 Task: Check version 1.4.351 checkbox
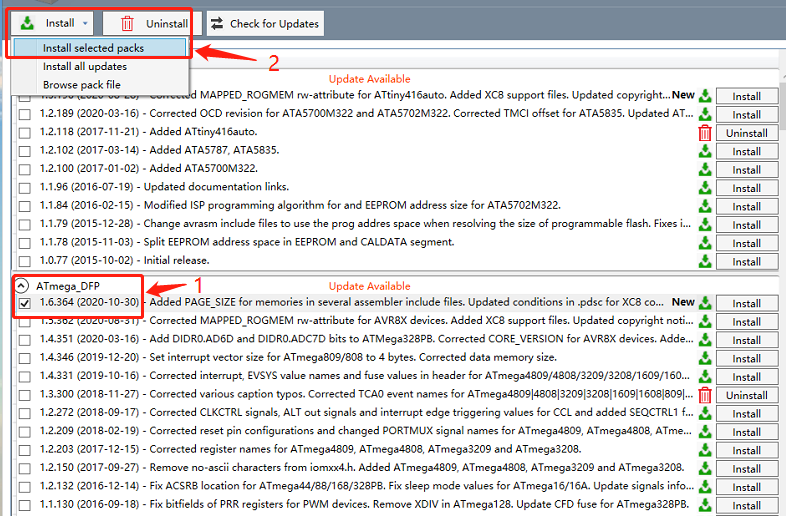25,340
